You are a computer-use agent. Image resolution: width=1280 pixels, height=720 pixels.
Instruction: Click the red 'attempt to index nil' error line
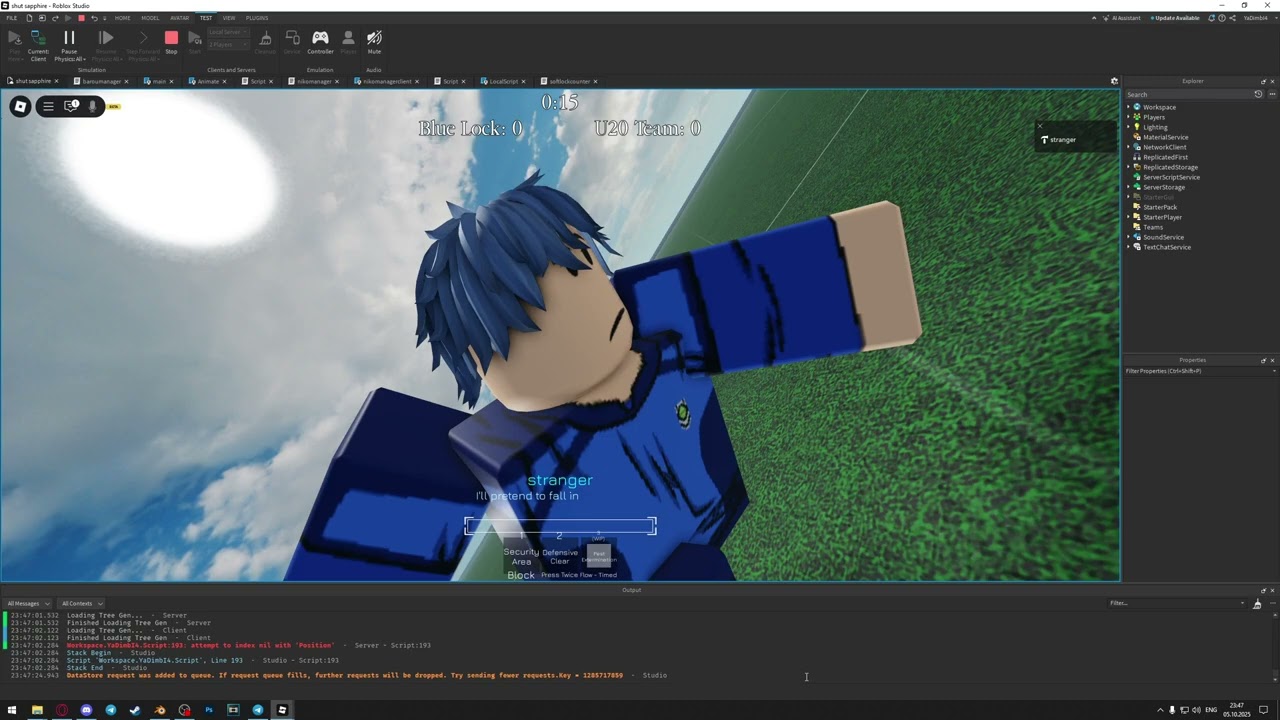click(x=249, y=645)
